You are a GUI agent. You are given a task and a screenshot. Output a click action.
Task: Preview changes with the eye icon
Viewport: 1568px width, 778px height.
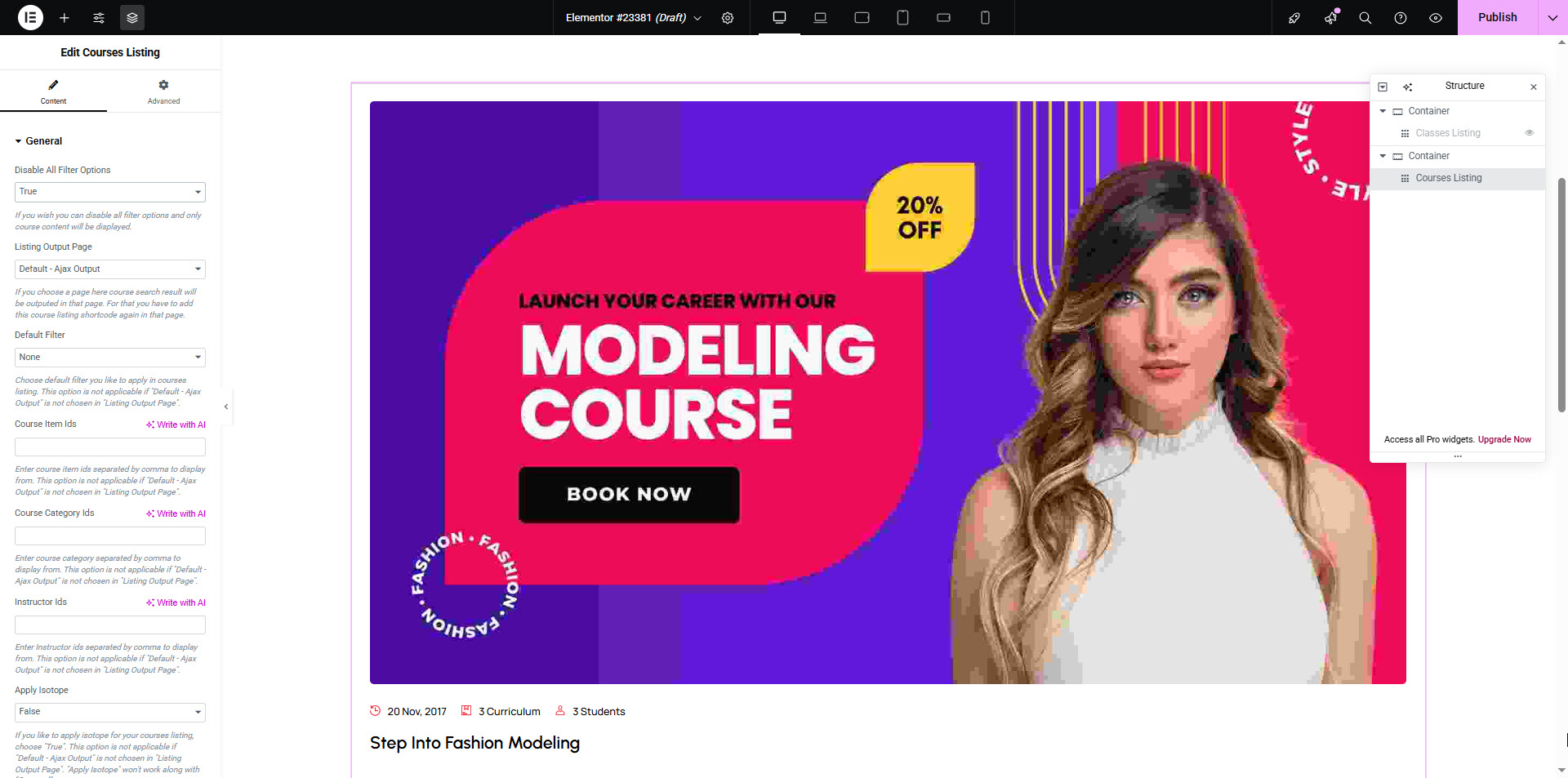1435,18
